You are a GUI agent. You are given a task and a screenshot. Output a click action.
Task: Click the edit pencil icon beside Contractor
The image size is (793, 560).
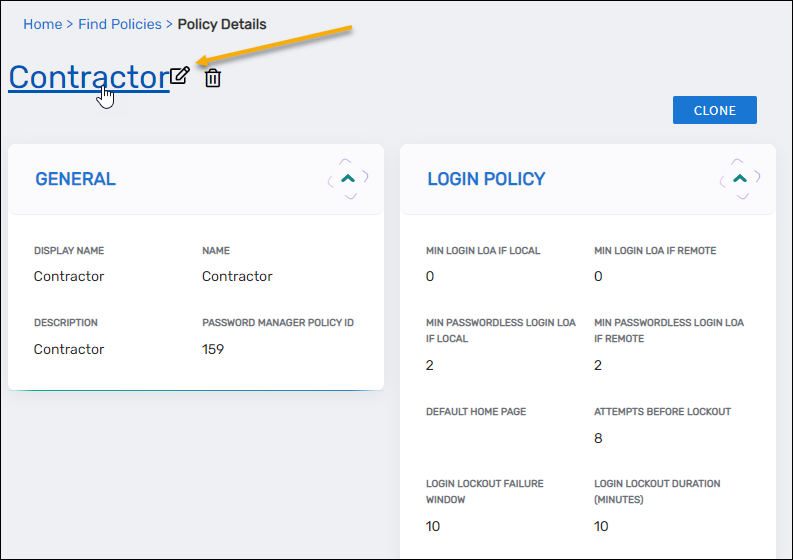click(x=180, y=76)
